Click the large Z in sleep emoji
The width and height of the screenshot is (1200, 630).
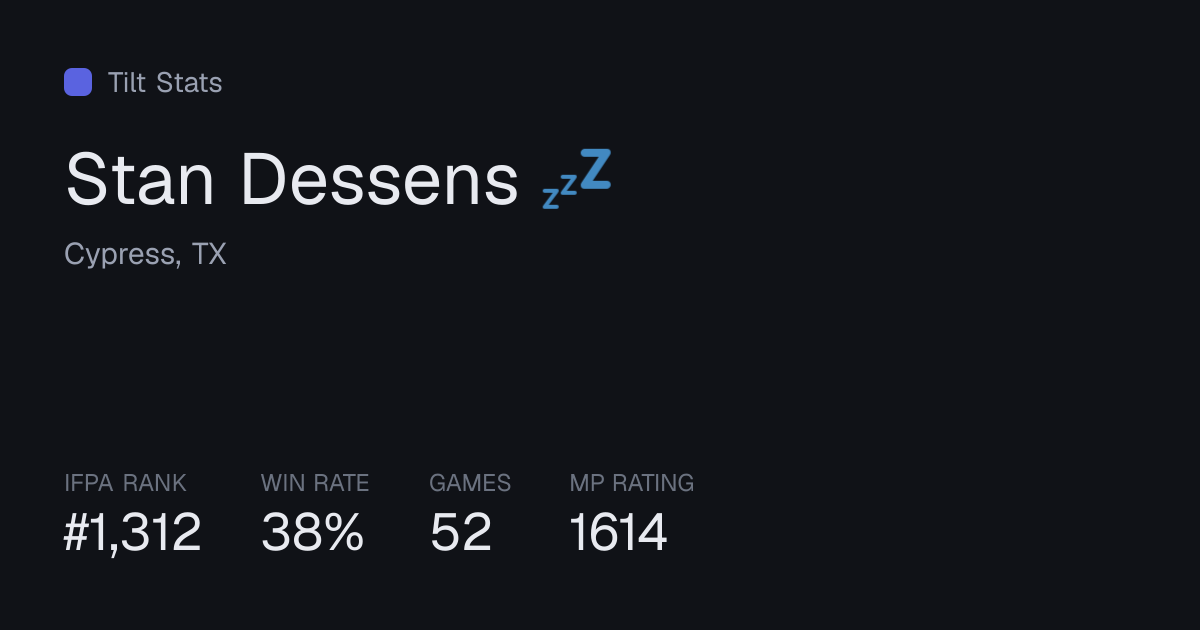pyautogui.click(x=595, y=168)
